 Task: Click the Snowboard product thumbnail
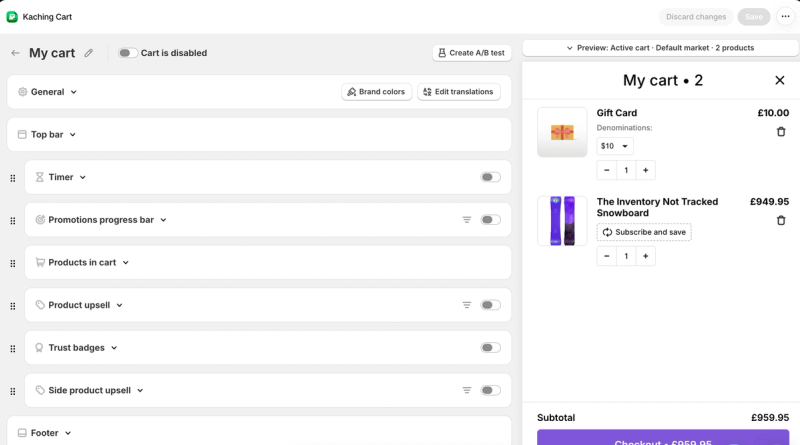562,220
